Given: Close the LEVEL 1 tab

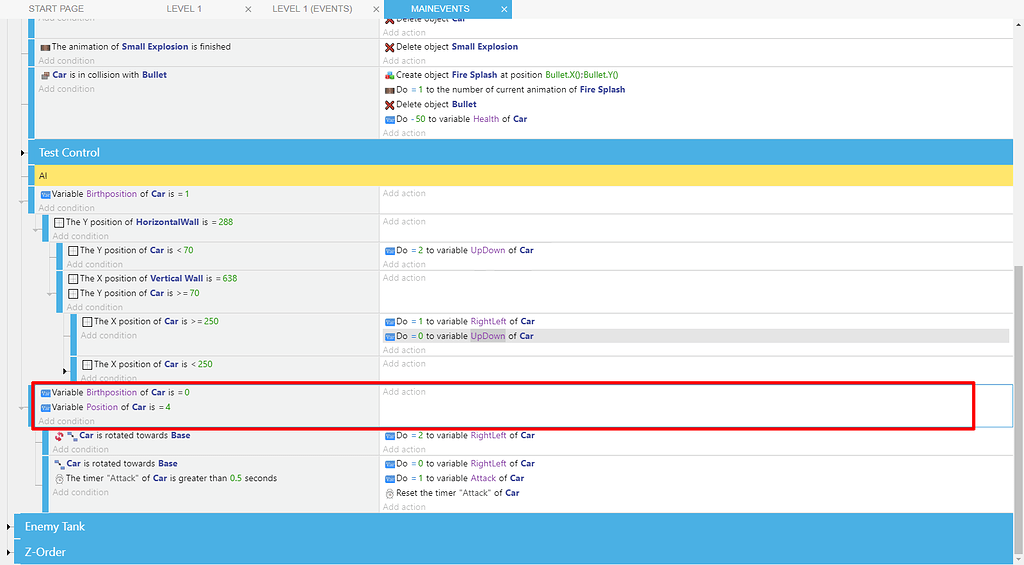Looking at the screenshot, I should [x=248, y=9].
